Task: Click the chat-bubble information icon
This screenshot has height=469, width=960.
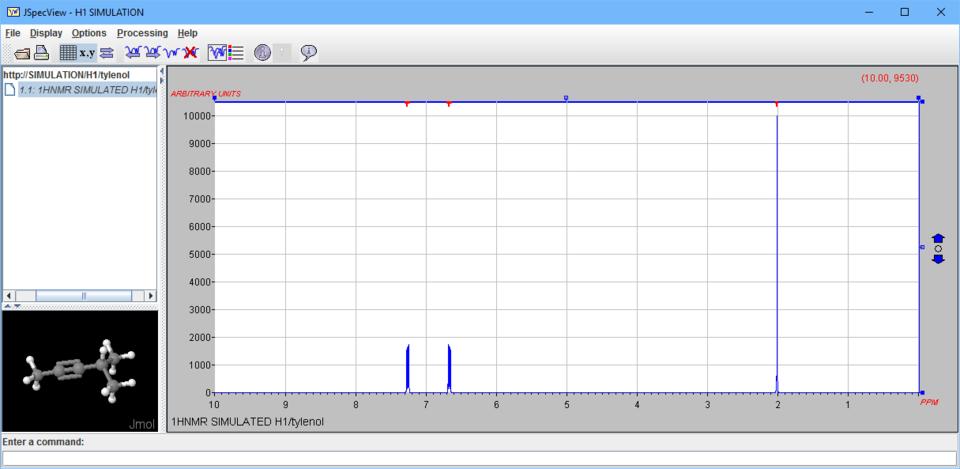Action: (x=309, y=52)
